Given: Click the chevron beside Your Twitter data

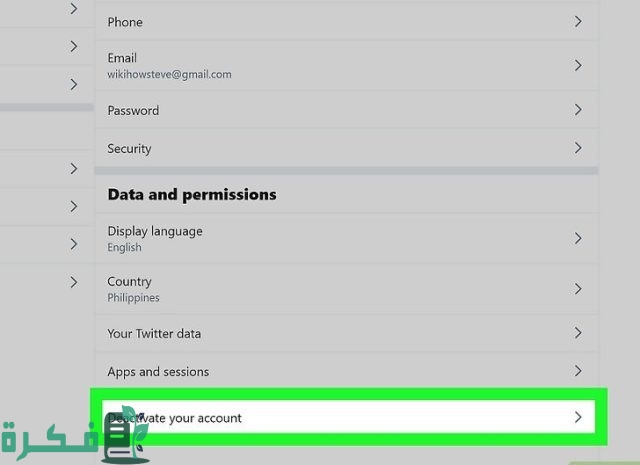Looking at the screenshot, I should pos(578,333).
